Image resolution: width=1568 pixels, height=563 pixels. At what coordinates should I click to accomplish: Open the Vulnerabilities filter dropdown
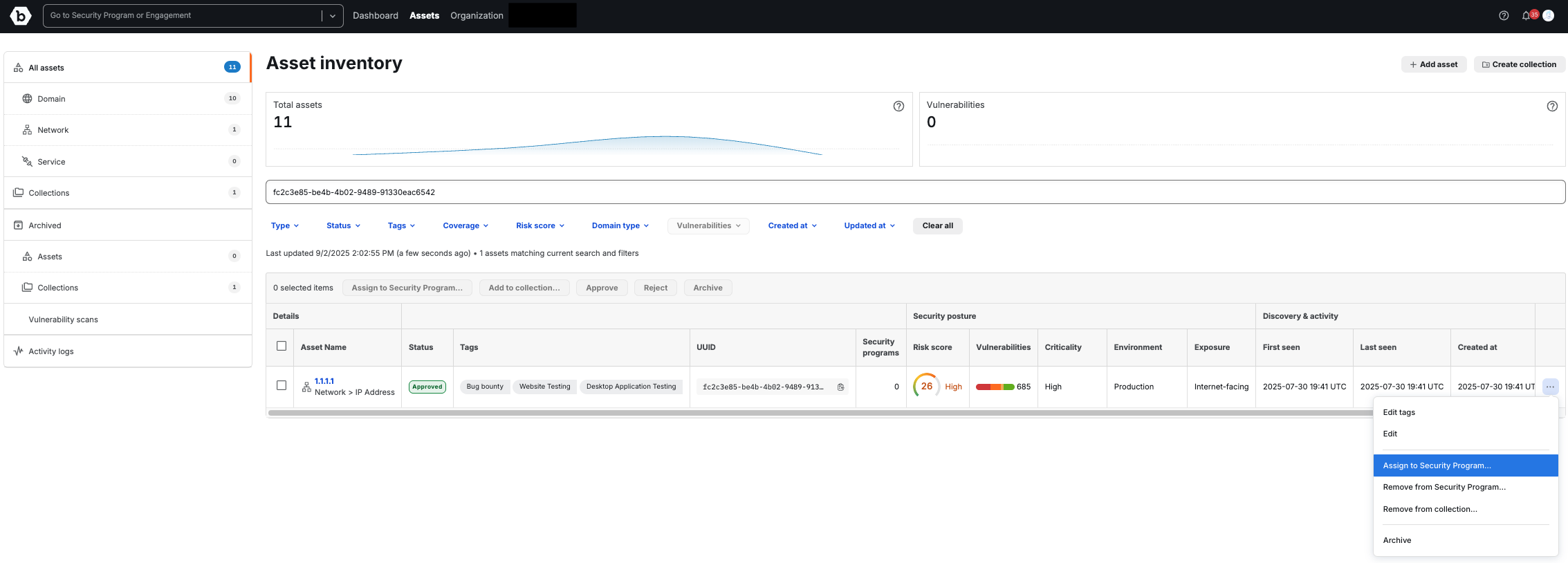click(x=708, y=225)
